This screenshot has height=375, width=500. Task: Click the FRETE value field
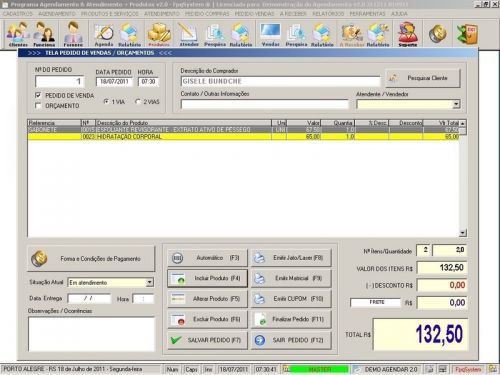point(442,303)
